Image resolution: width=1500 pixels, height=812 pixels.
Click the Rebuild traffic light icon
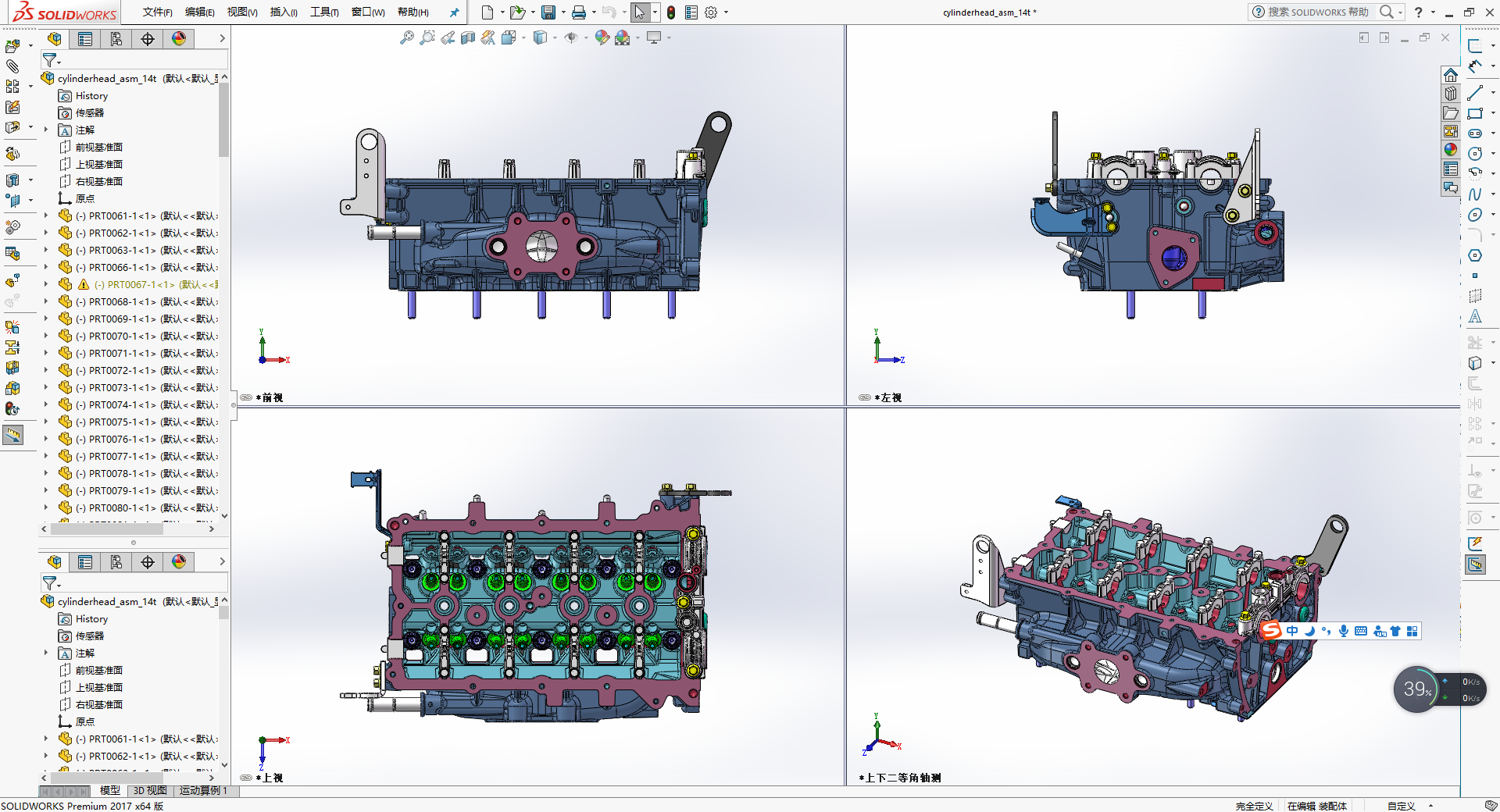[671, 12]
